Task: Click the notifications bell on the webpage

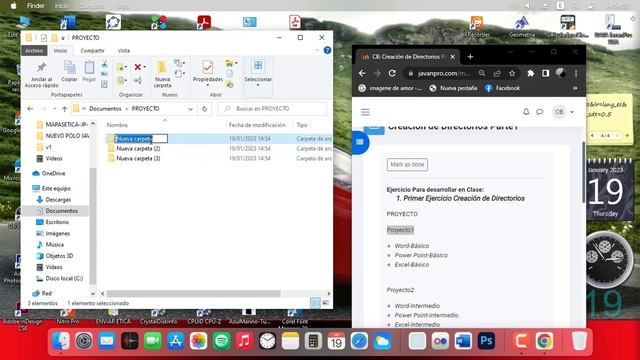Action: [x=526, y=111]
